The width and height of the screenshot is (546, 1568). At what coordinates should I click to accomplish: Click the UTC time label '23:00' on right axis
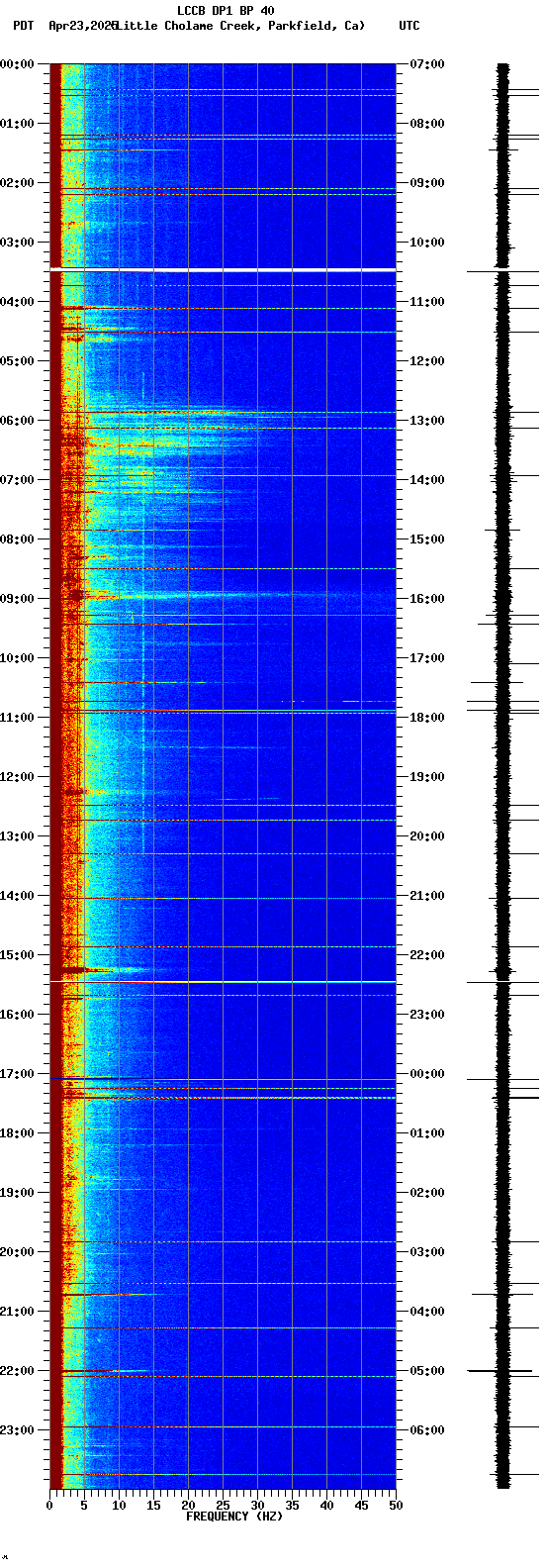point(427,1015)
